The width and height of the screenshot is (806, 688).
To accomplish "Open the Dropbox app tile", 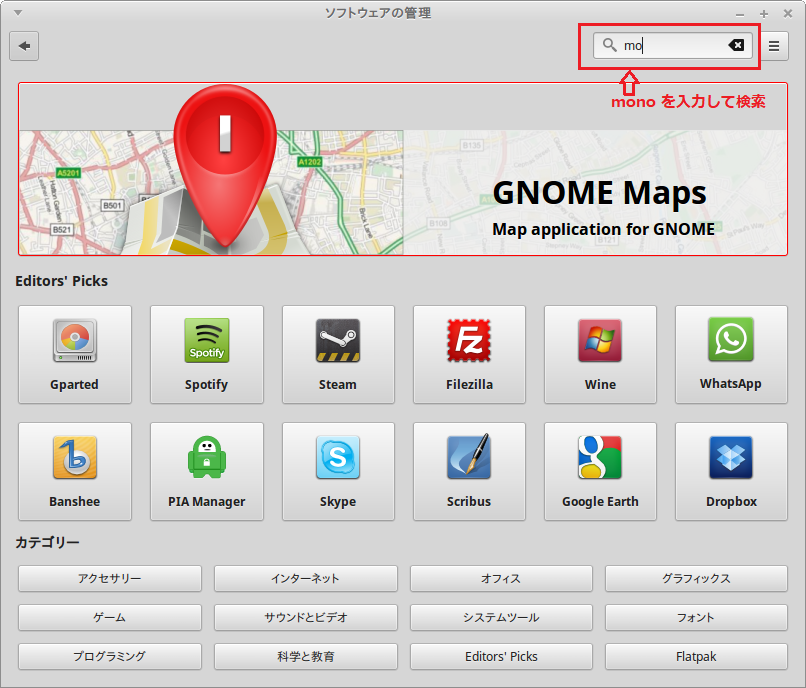I will 731,472.
